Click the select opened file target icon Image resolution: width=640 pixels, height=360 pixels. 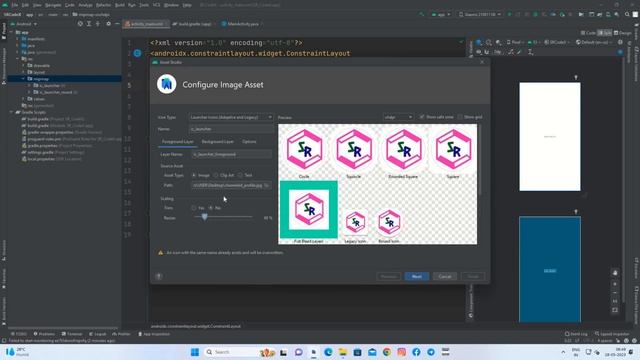pos(80,24)
